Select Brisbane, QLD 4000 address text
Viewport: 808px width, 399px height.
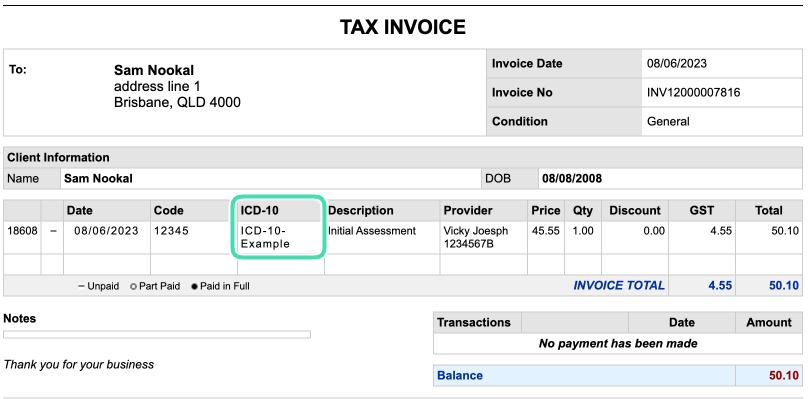coord(177,103)
